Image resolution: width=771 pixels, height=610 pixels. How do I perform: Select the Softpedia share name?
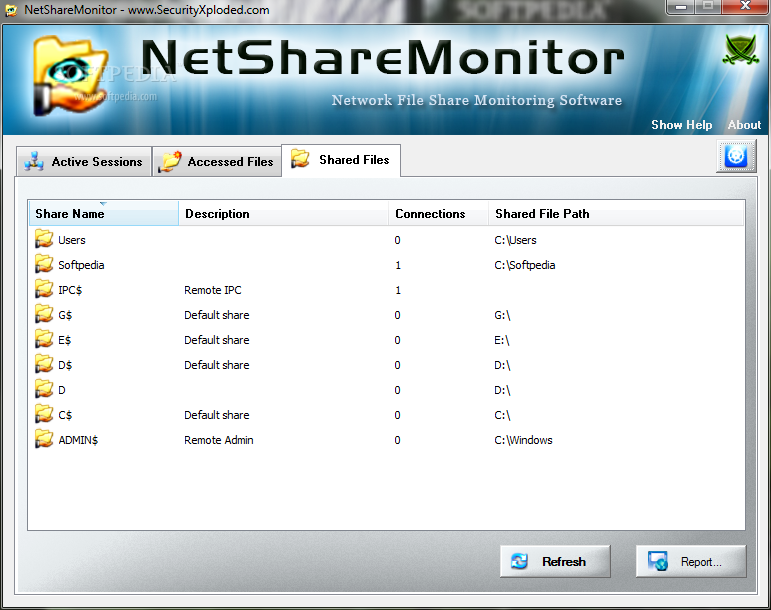pos(81,265)
